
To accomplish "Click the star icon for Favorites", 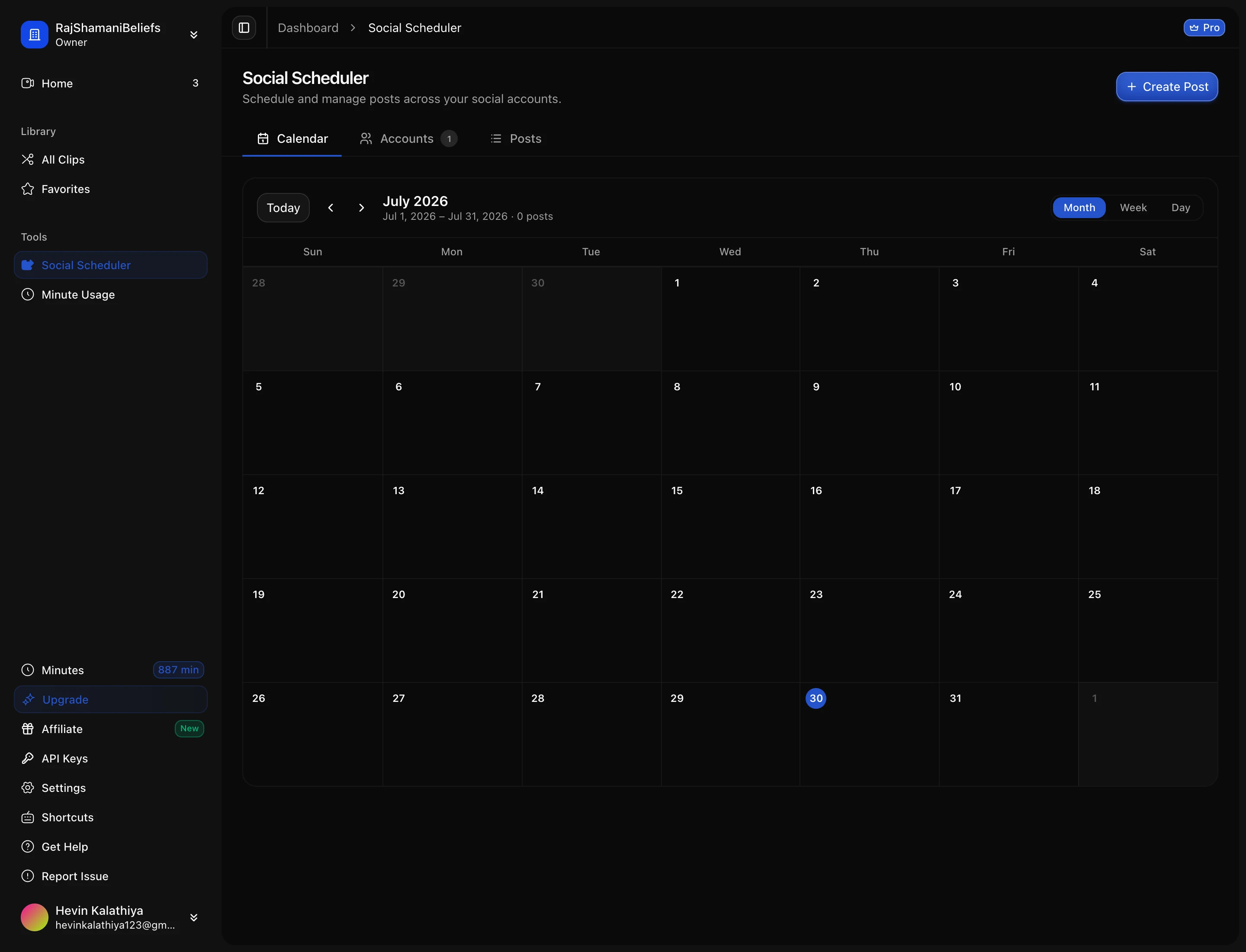I will pyautogui.click(x=28, y=189).
